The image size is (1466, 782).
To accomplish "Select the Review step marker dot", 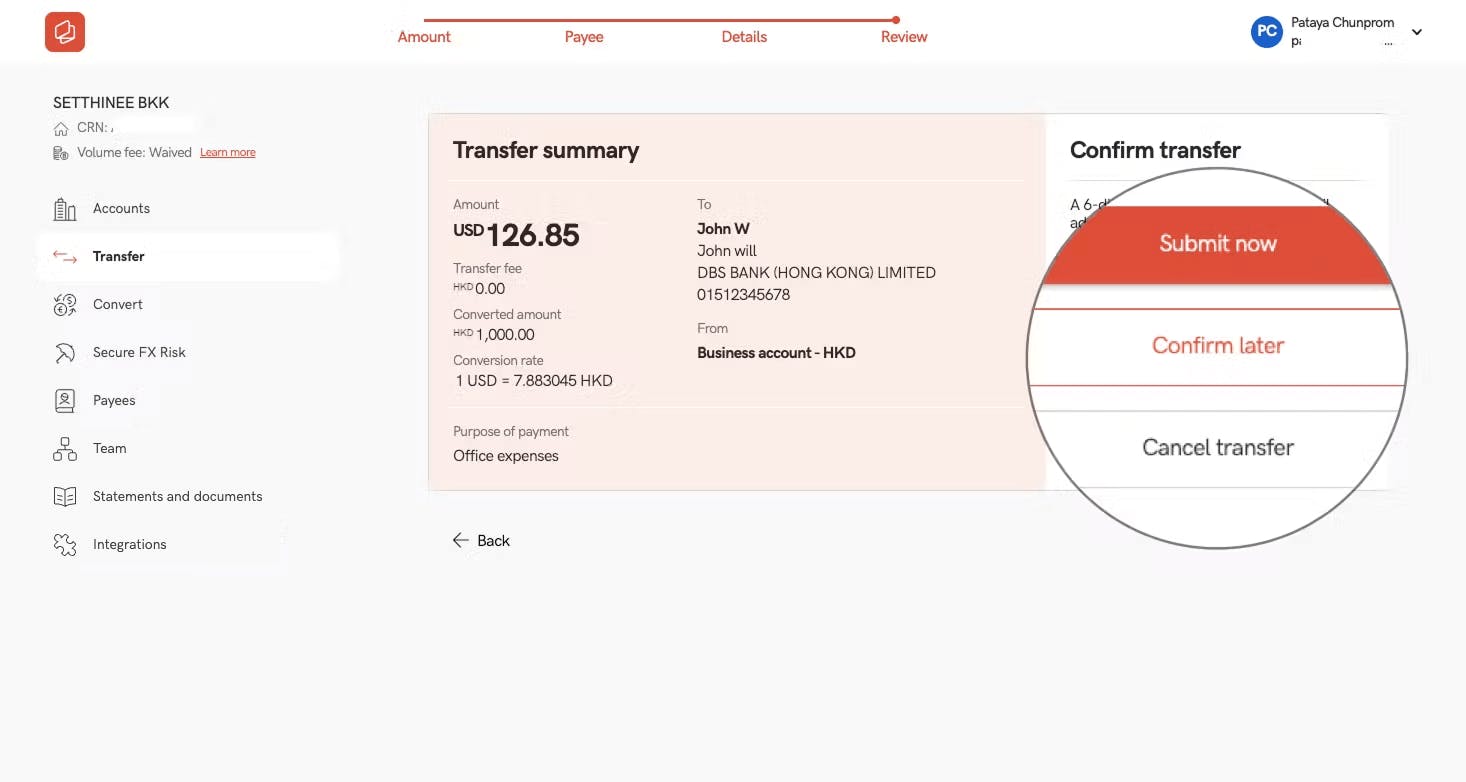I will (x=896, y=20).
